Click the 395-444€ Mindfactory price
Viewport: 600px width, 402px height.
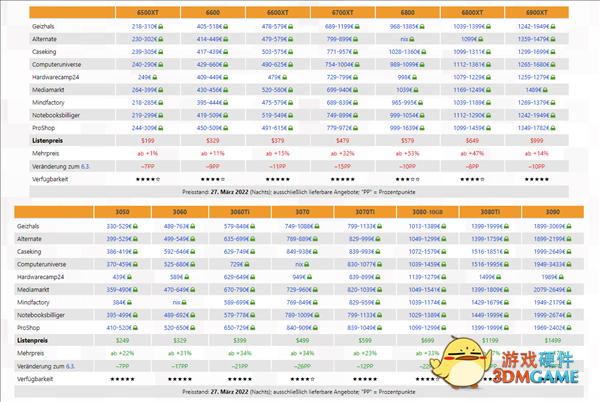pos(210,103)
